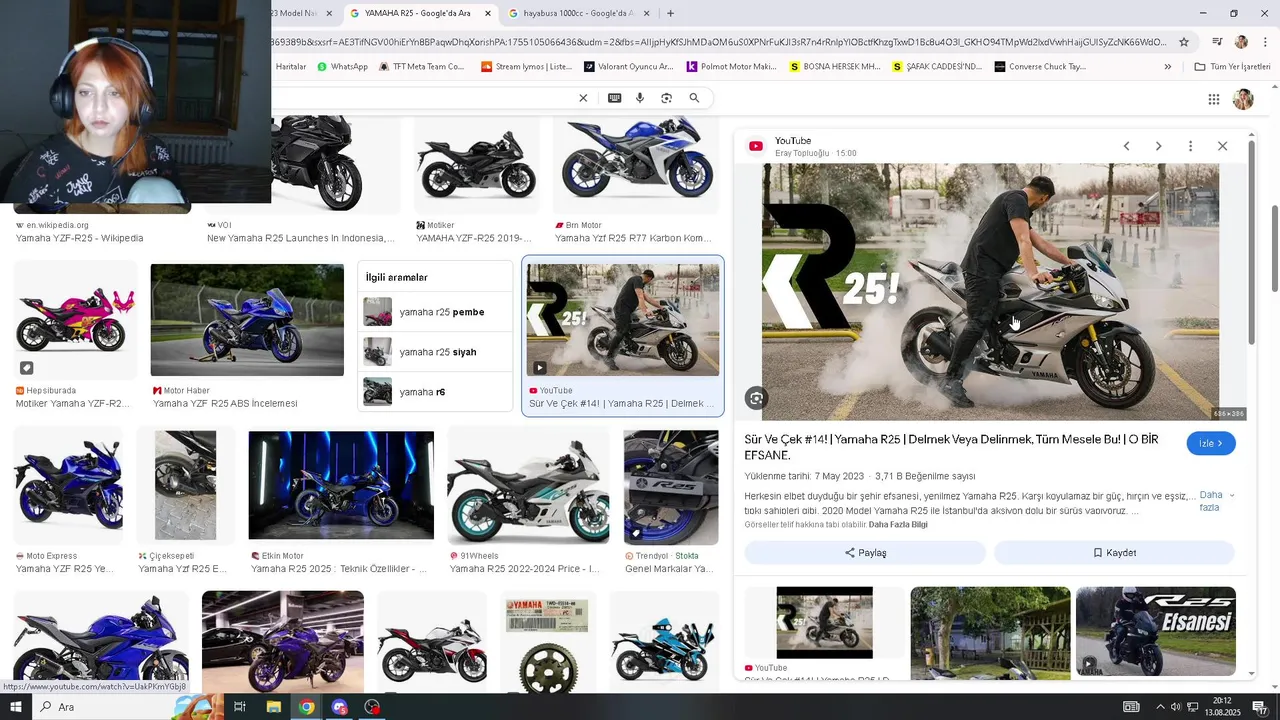Open large burnout preview image
1280x720 pixels.
(990, 291)
